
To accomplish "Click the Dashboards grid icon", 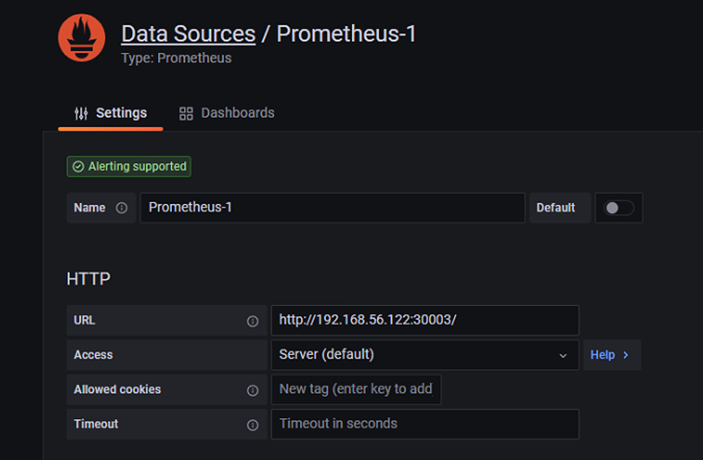I will (186, 113).
